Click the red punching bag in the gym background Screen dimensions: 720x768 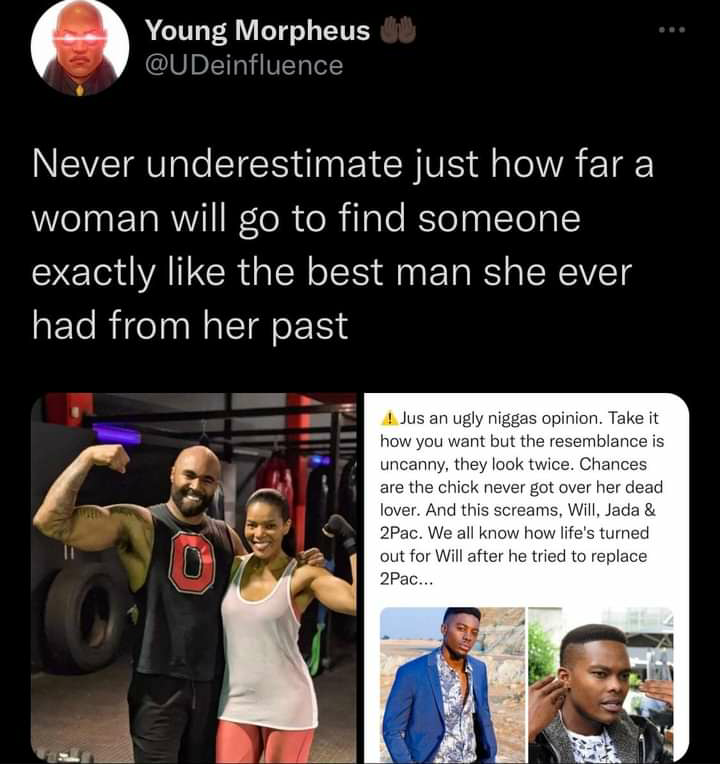[x=274, y=480]
